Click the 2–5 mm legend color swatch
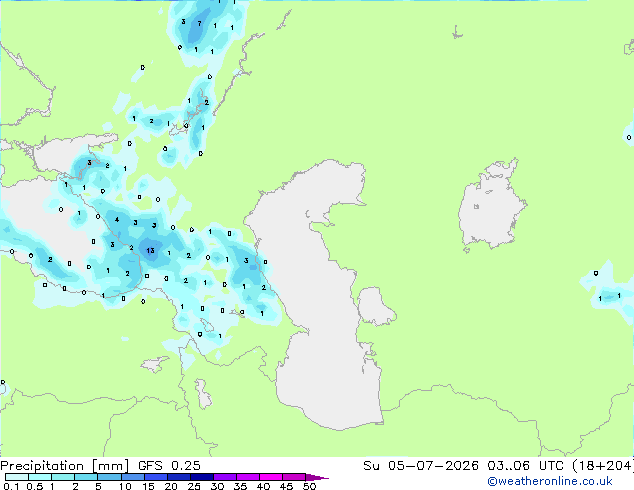Image resolution: width=634 pixels, height=490 pixels. pyautogui.click(x=86, y=477)
